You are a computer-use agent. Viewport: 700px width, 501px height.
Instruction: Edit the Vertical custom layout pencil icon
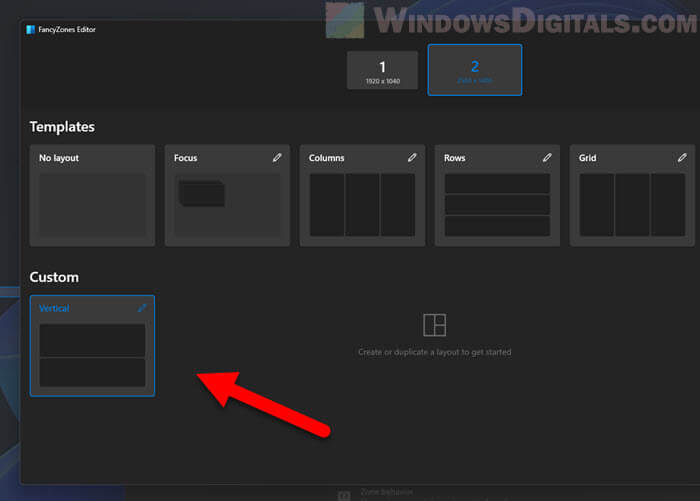pyautogui.click(x=142, y=308)
